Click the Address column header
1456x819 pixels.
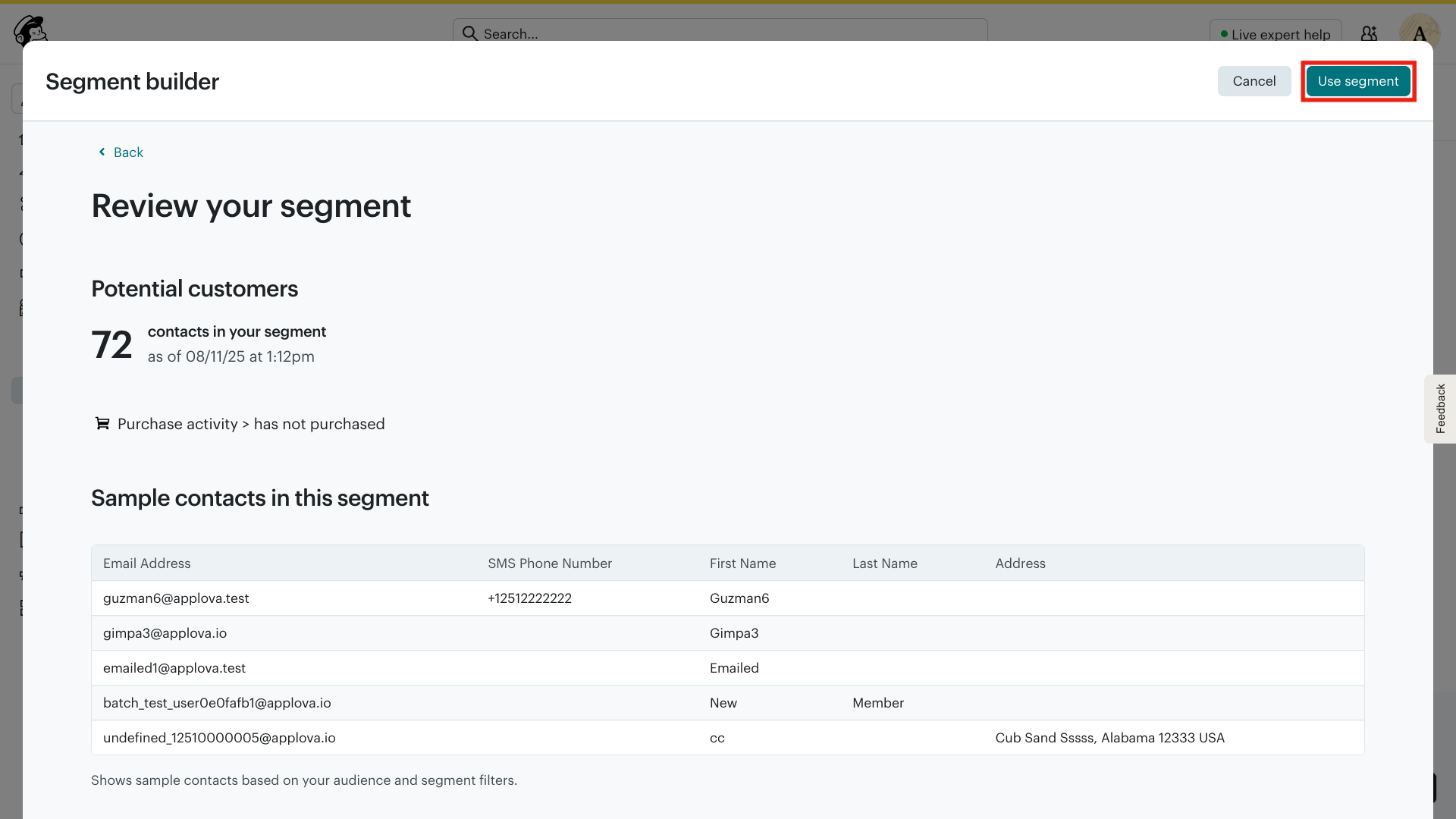pyautogui.click(x=1020, y=563)
